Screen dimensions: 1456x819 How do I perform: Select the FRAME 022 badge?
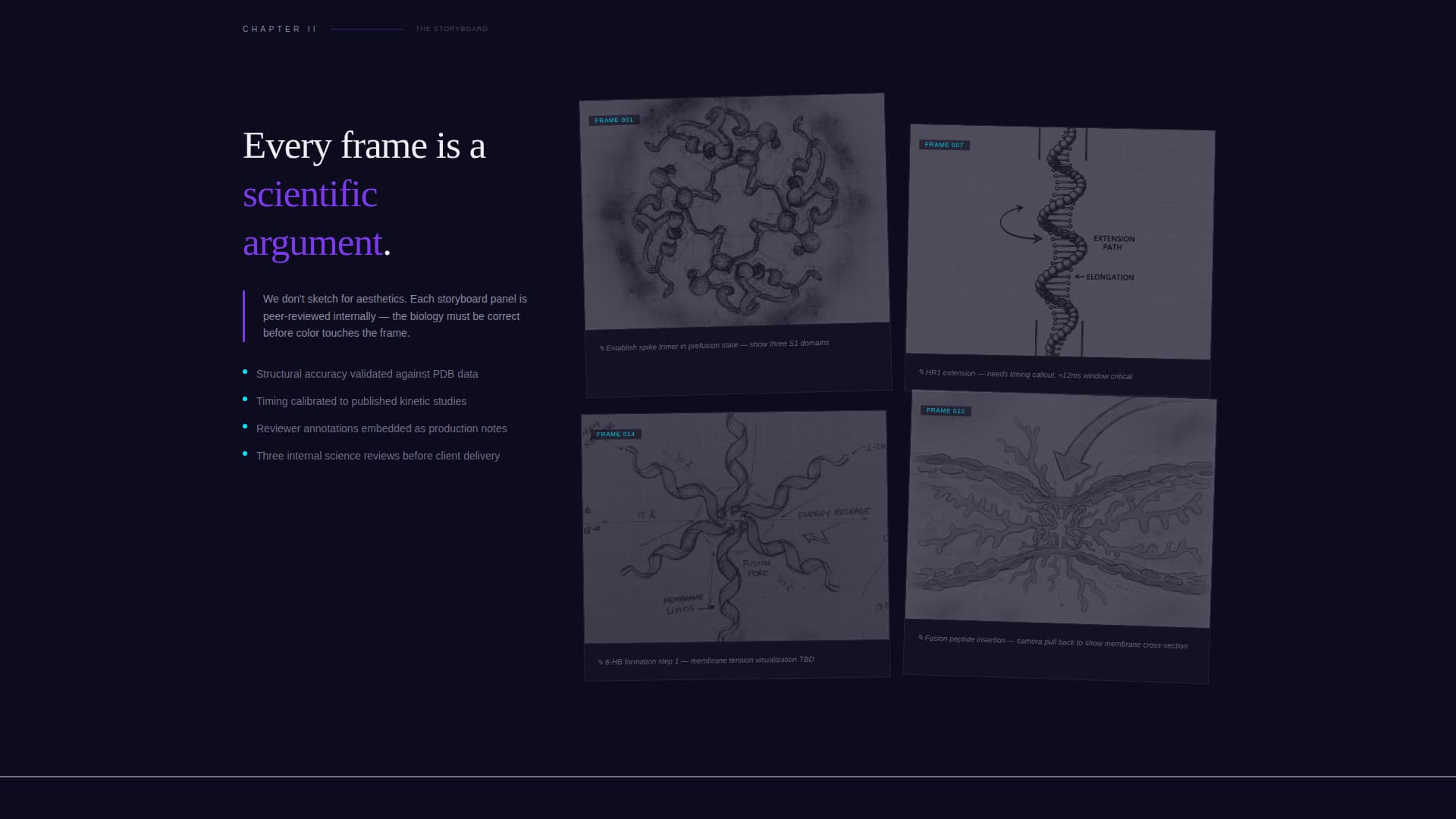point(945,410)
